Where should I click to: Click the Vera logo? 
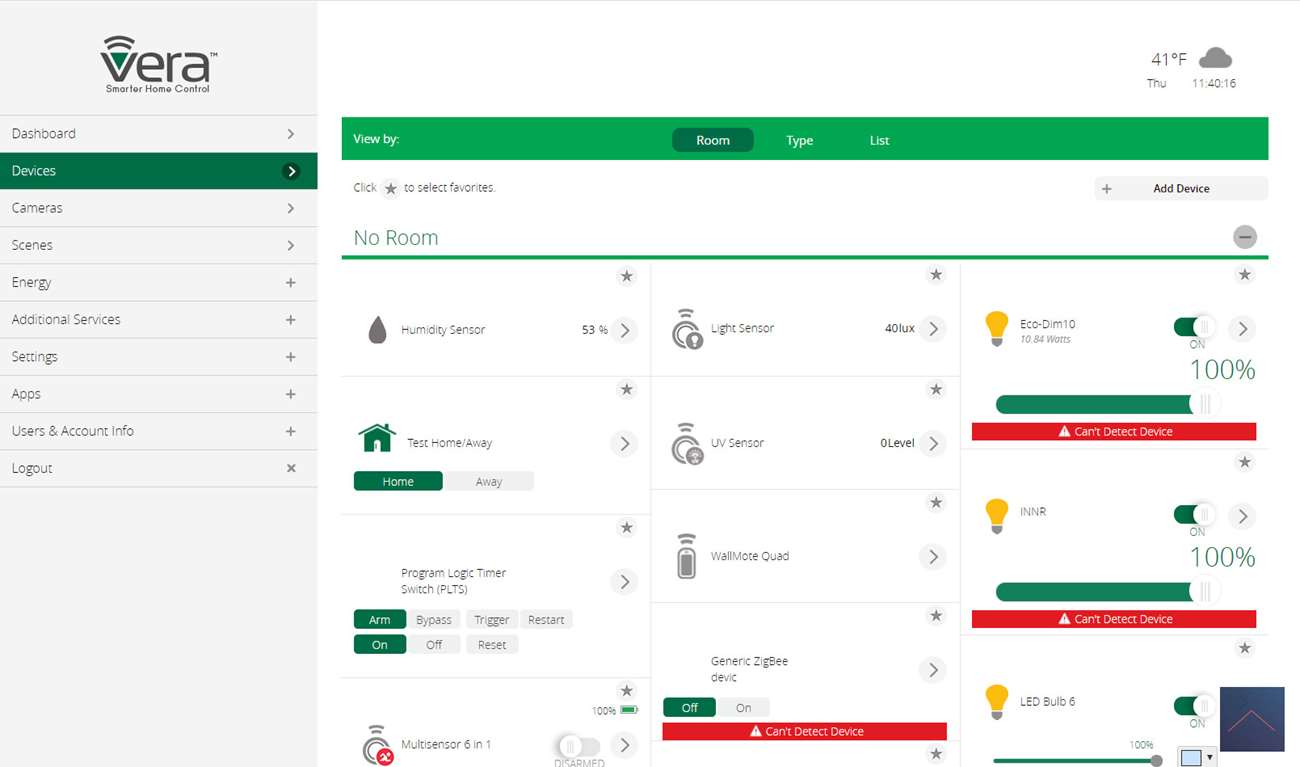(x=159, y=65)
